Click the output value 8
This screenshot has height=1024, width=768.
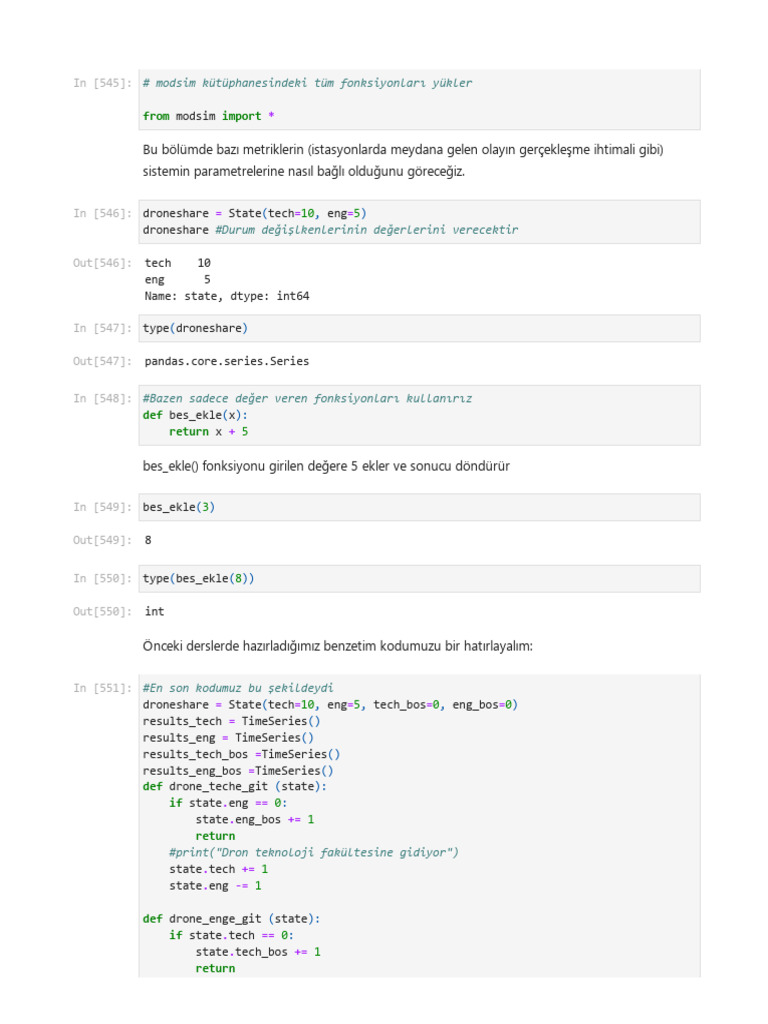pyautogui.click(x=148, y=540)
